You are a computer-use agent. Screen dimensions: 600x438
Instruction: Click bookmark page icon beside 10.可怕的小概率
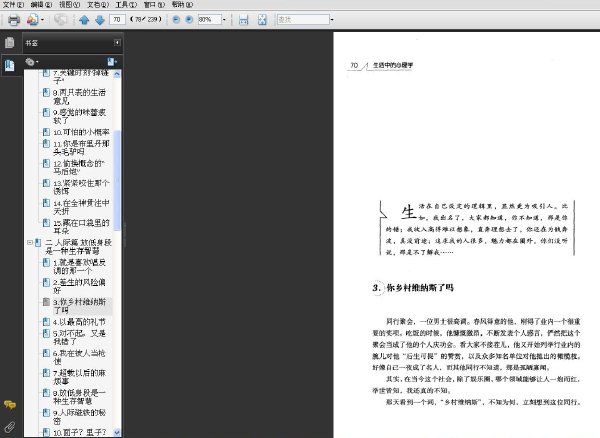coord(46,132)
